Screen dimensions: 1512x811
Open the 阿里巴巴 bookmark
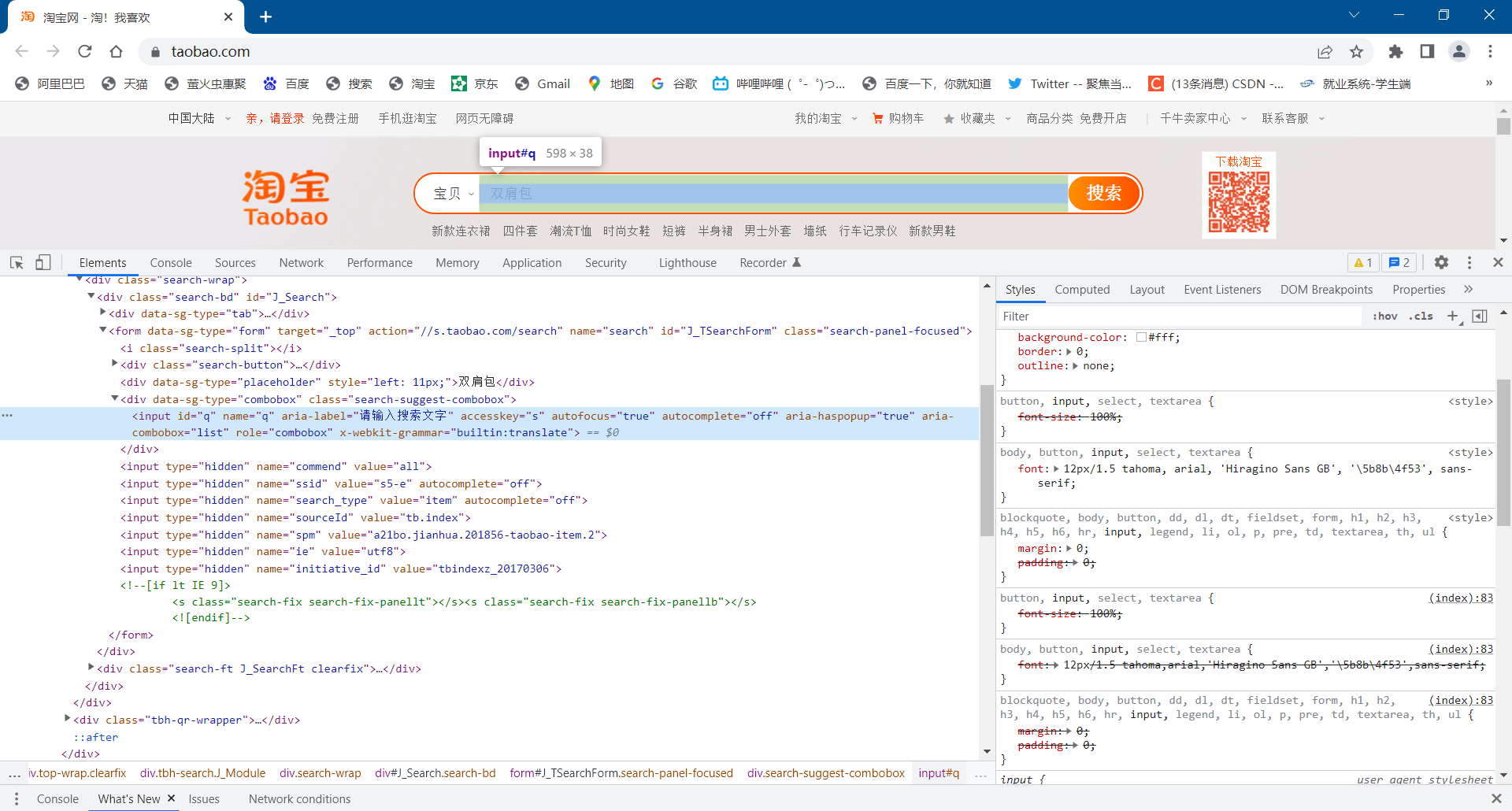tap(50, 83)
